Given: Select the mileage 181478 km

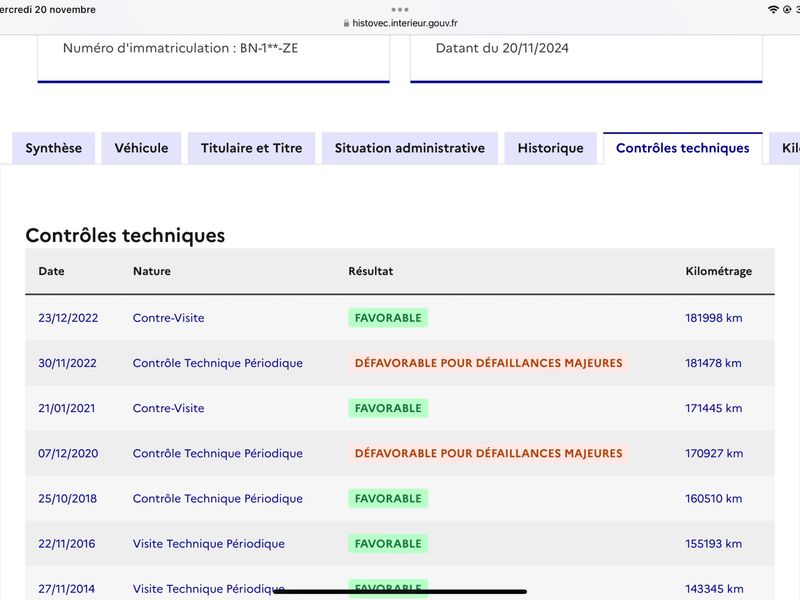Looking at the screenshot, I should click(713, 363).
